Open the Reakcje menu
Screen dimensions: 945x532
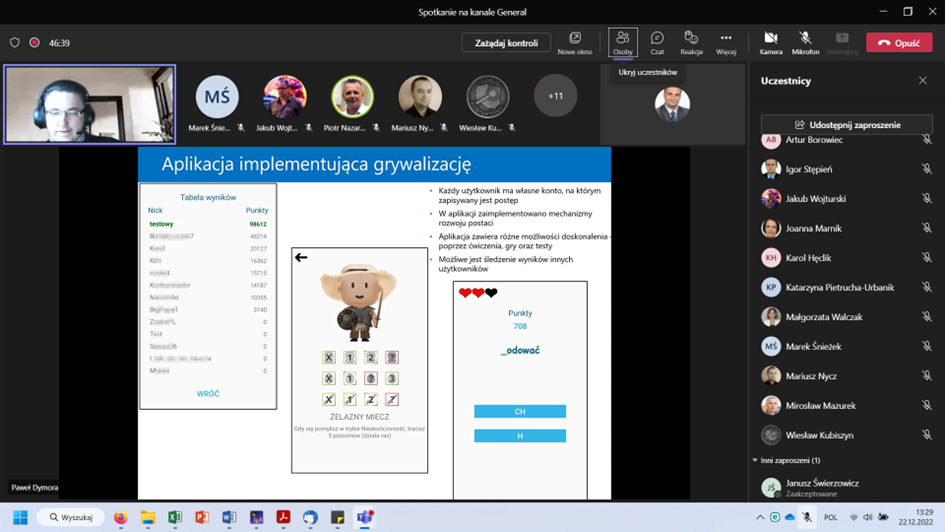pyautogui.click(x=691, y=42)
